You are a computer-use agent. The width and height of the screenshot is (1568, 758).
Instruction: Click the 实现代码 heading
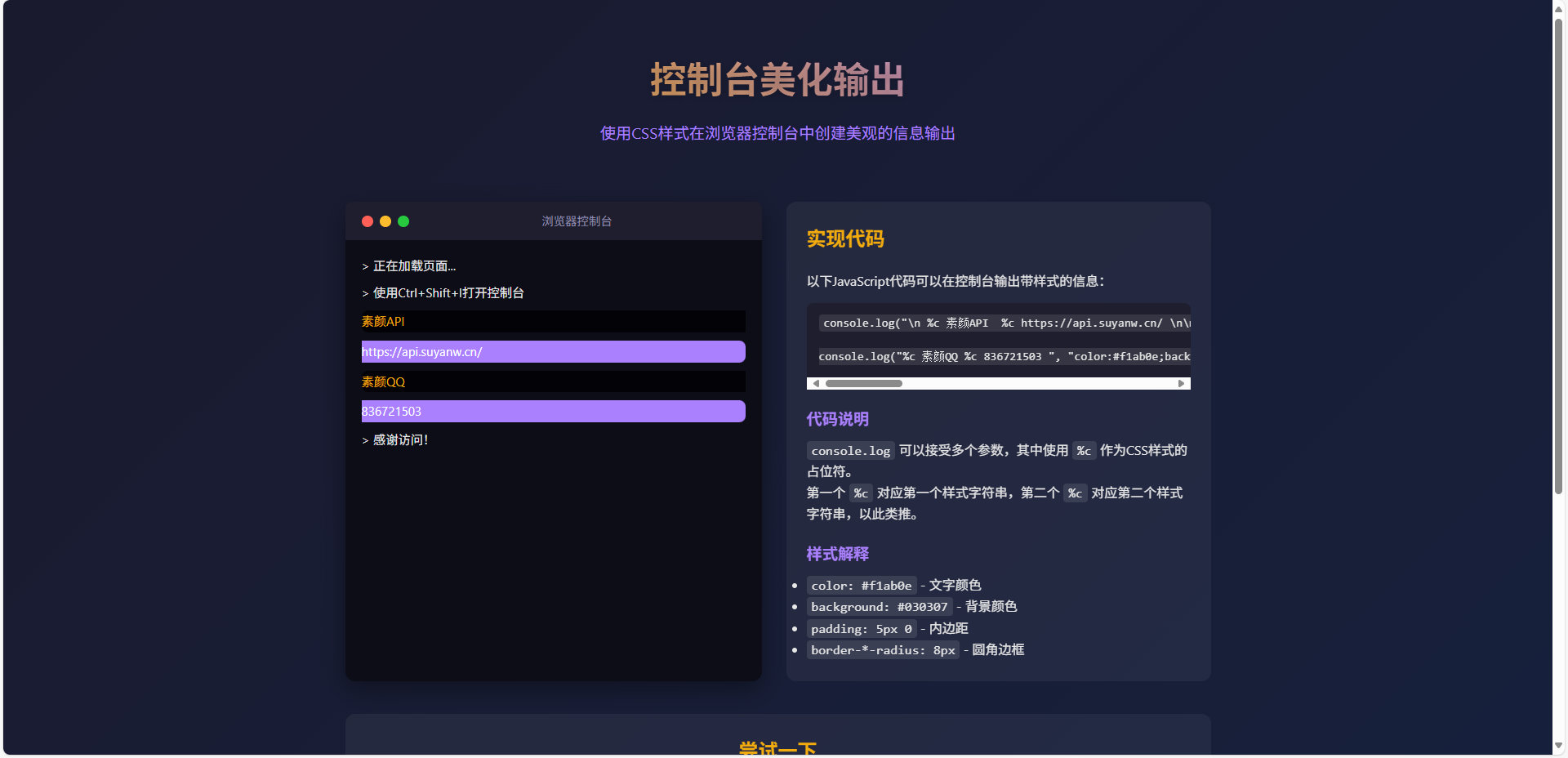[x=845, y=239]
